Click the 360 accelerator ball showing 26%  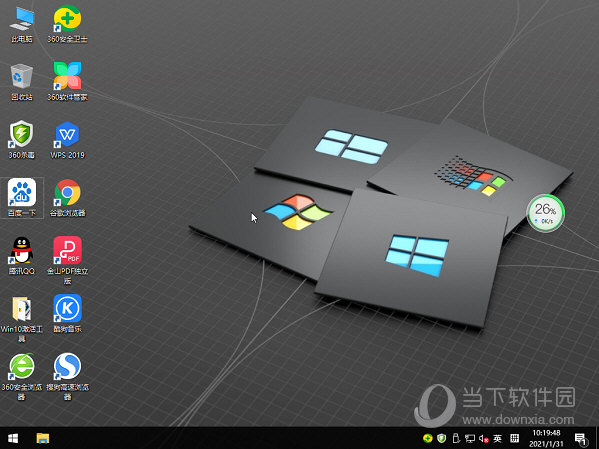(x=545, y=213)
